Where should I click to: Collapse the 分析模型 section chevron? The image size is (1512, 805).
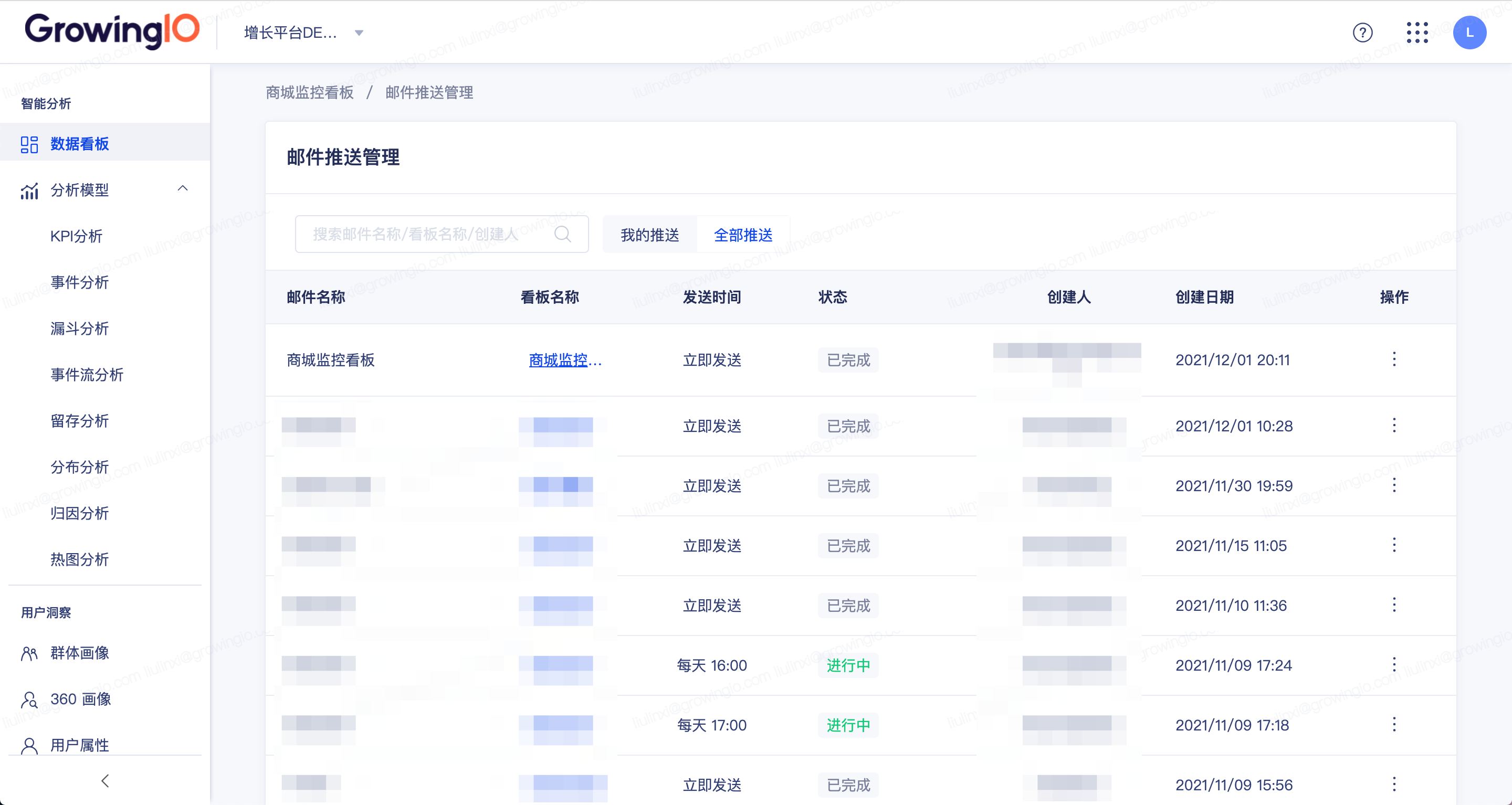[x=183, y=189]
